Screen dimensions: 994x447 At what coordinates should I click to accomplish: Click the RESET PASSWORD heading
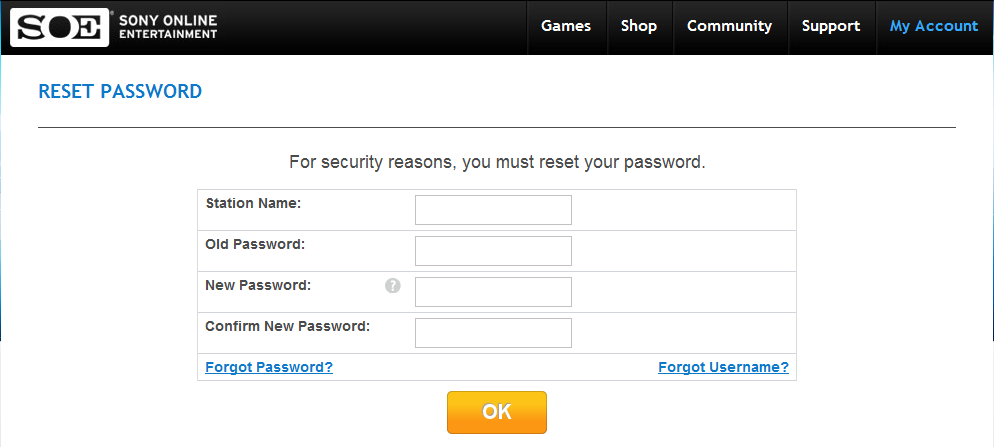(120, 92)
